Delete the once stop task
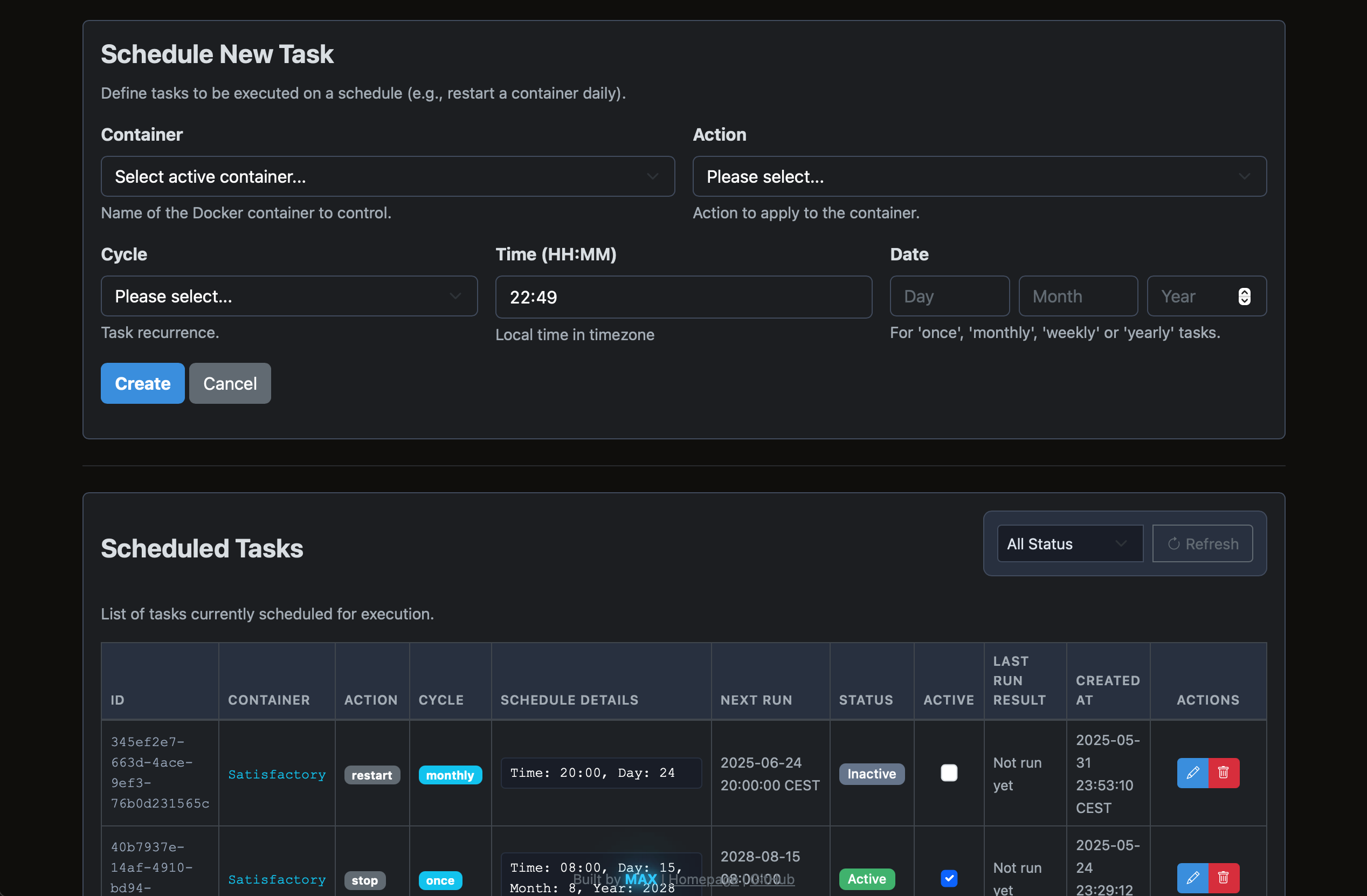This screenshot has width=1367, height=896. [x=1224, y=878]
